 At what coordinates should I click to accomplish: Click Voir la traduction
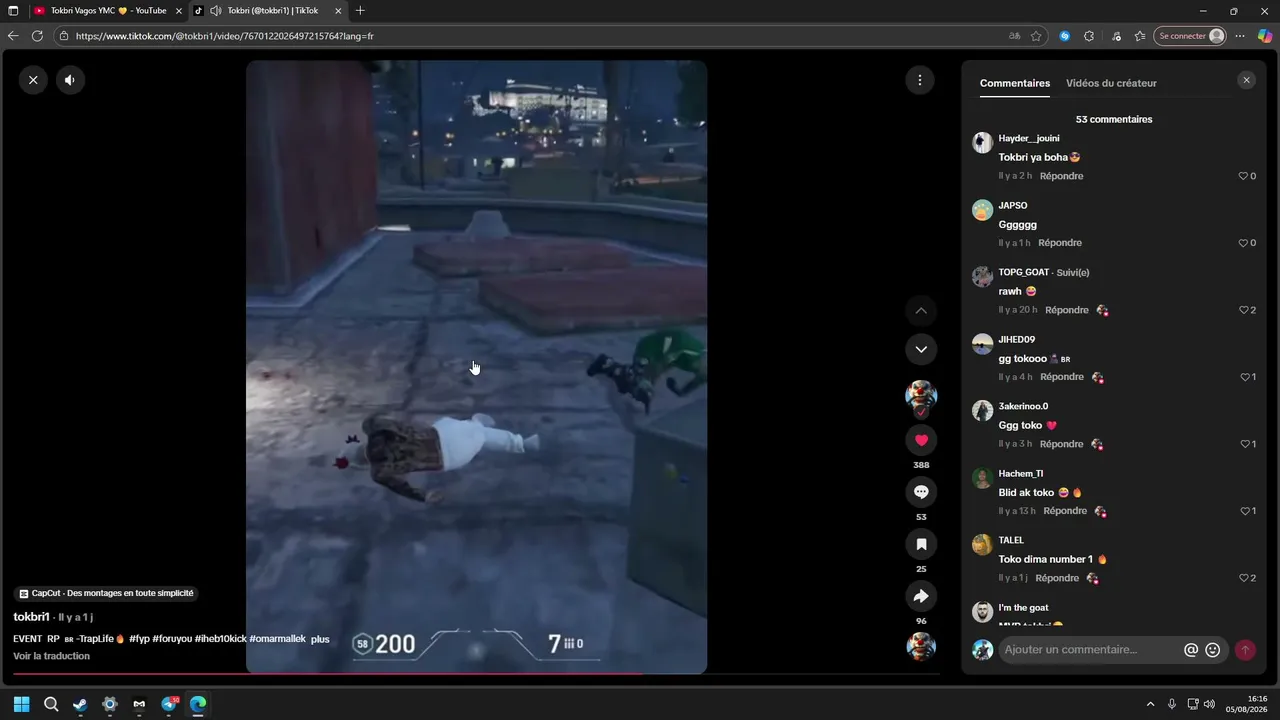click(51, 656)
